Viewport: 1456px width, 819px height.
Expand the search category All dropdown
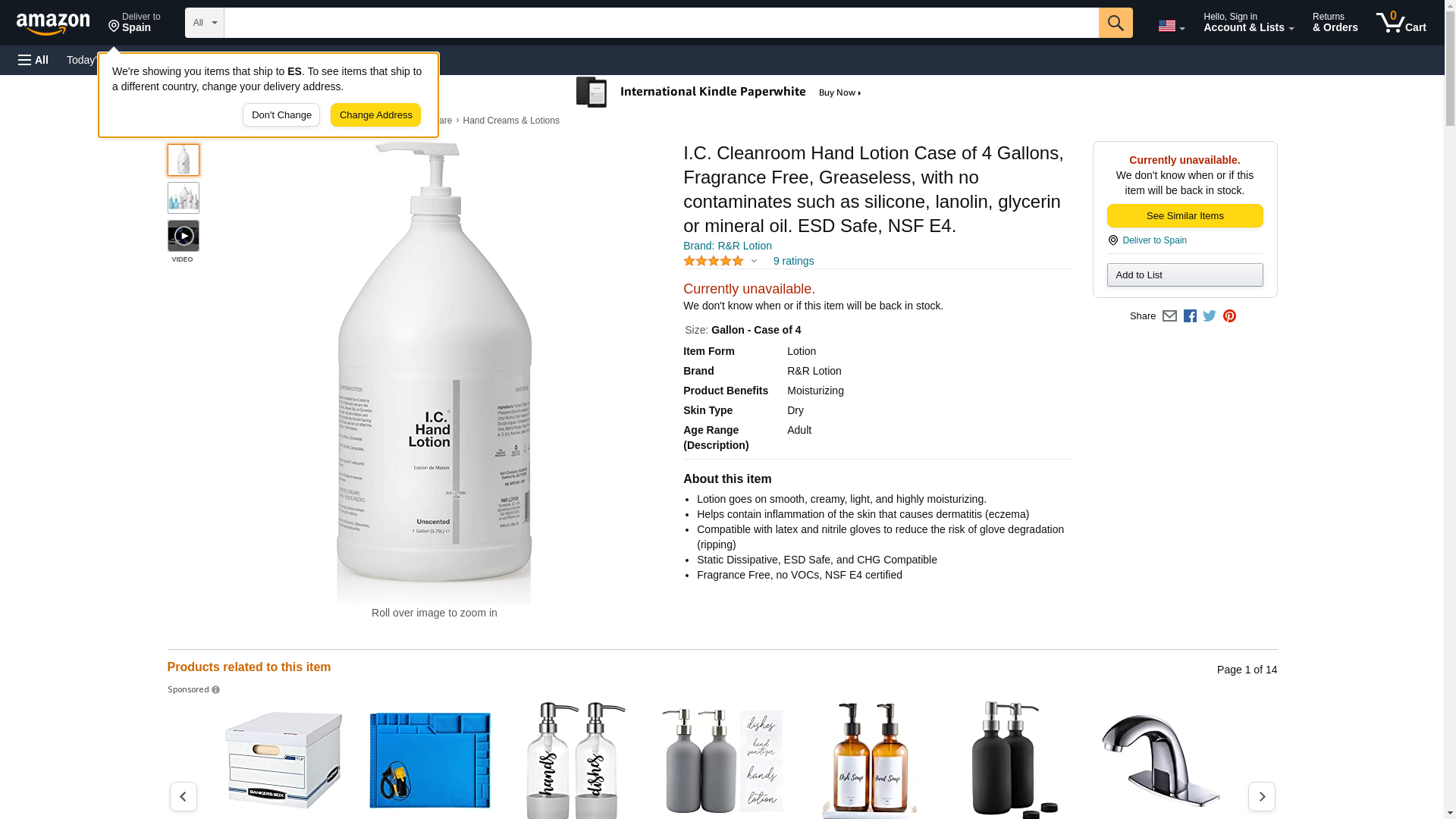pyautogui.click(x=205, y=23)
